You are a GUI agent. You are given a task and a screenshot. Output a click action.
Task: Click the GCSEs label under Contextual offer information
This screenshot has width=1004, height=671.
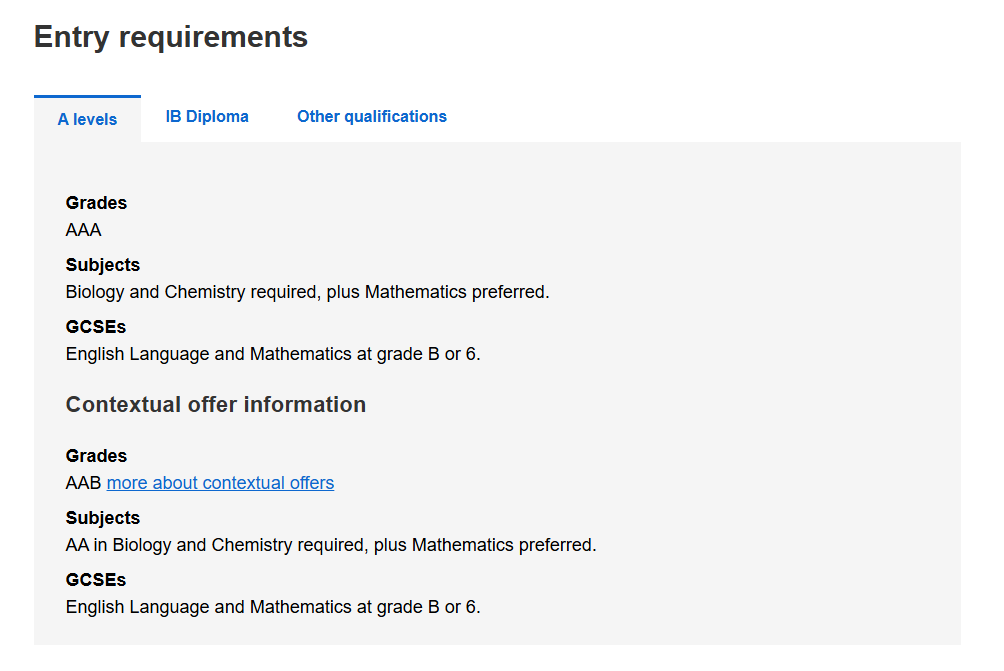pos(95,580)
